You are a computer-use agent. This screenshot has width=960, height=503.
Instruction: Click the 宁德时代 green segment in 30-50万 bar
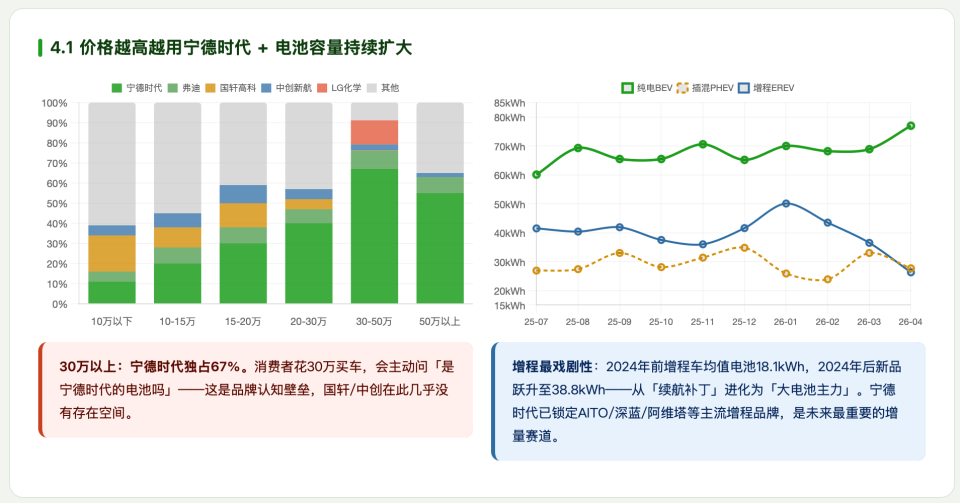374,236
